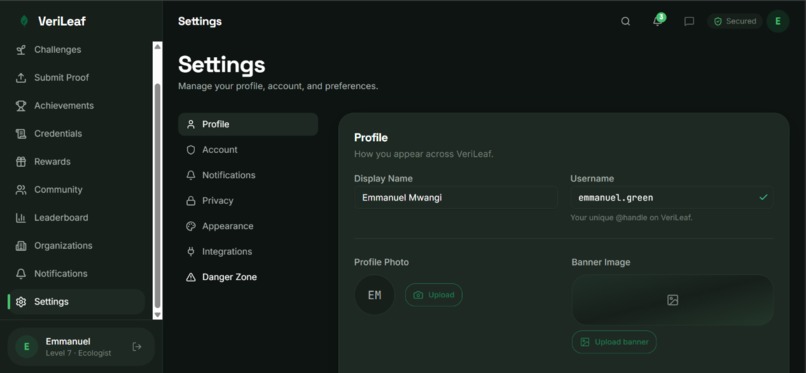This screenshot has height=373, width=806.
Task: Open the search icon in header
Action: [x=626, y=22]
